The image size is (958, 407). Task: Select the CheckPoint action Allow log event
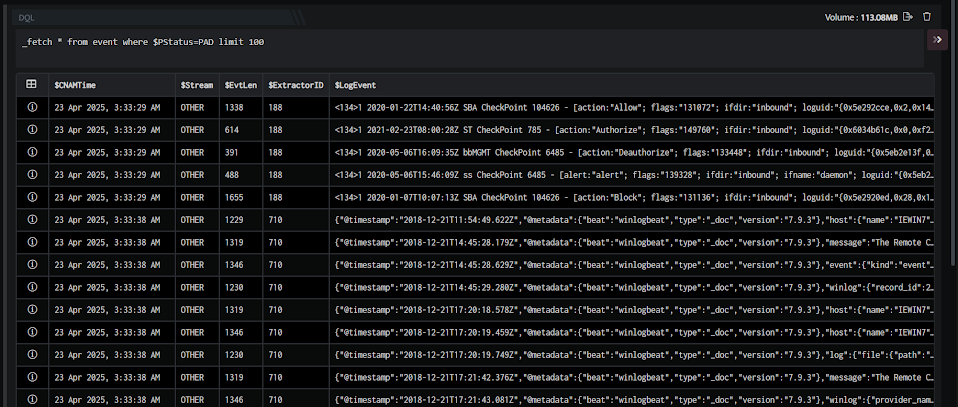pos(632,107)
